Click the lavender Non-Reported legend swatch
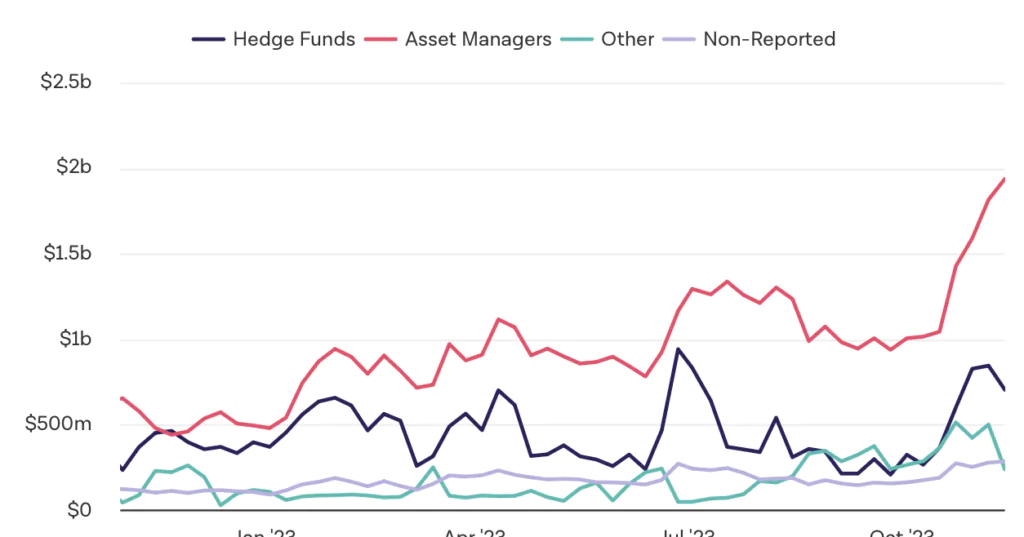This screenshot has width=1024, height=537. point(679,40)
